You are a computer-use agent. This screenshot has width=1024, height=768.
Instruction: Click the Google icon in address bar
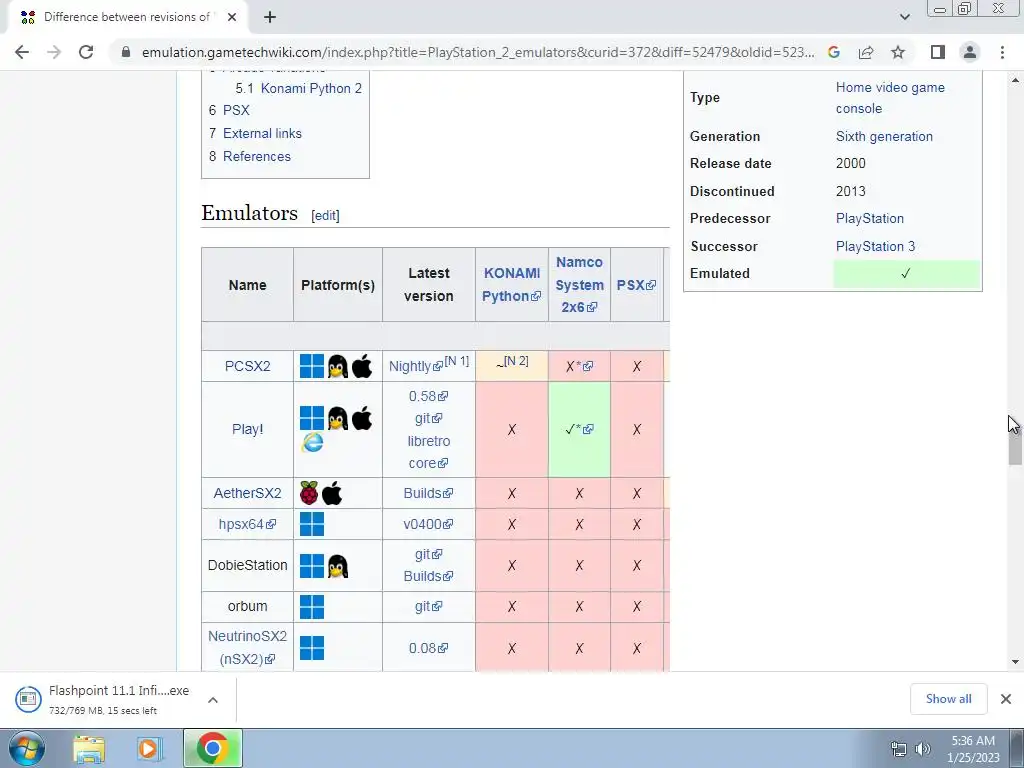tap(834, 52)
